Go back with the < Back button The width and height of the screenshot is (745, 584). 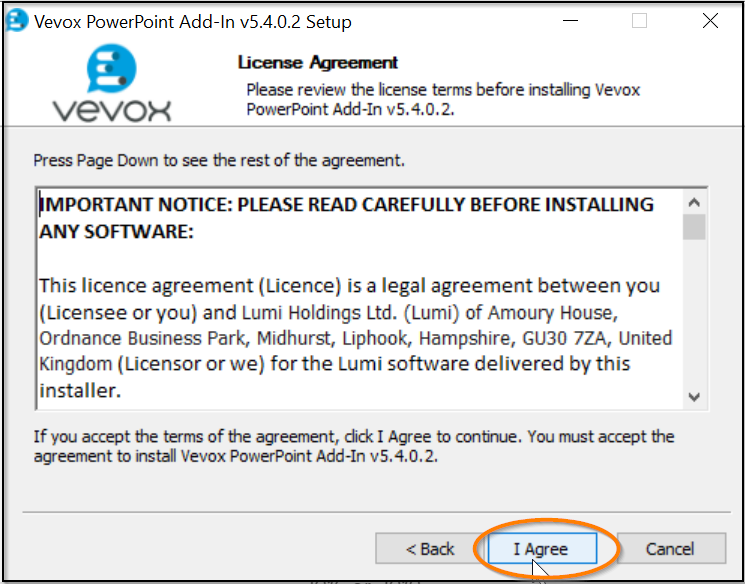pyautogui.click(x=430, y=548)
